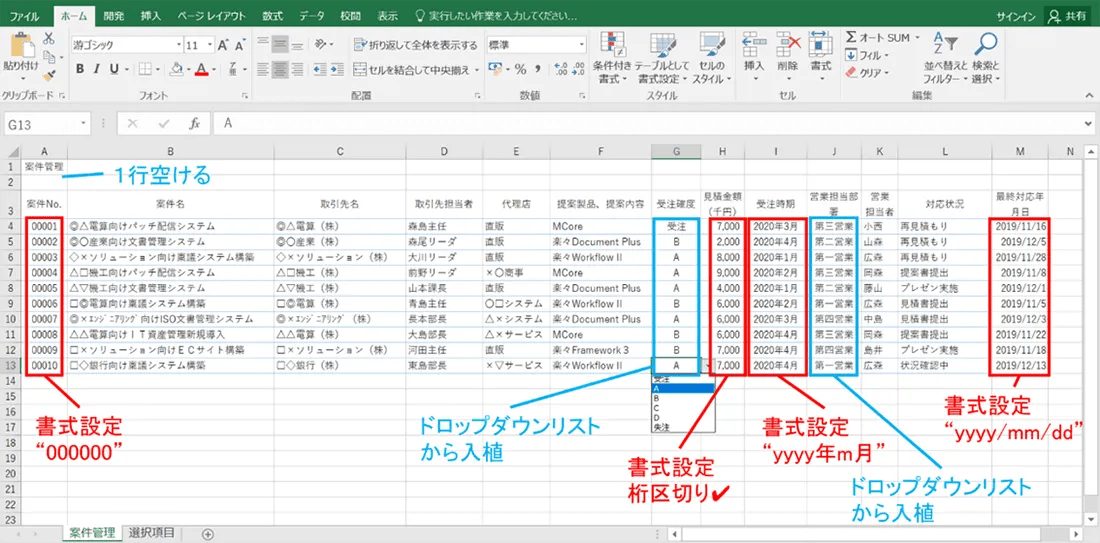Viewport: 1100px width, 543px height.
Task: Click the text Orientation icon
Action: tap(320, 45)
